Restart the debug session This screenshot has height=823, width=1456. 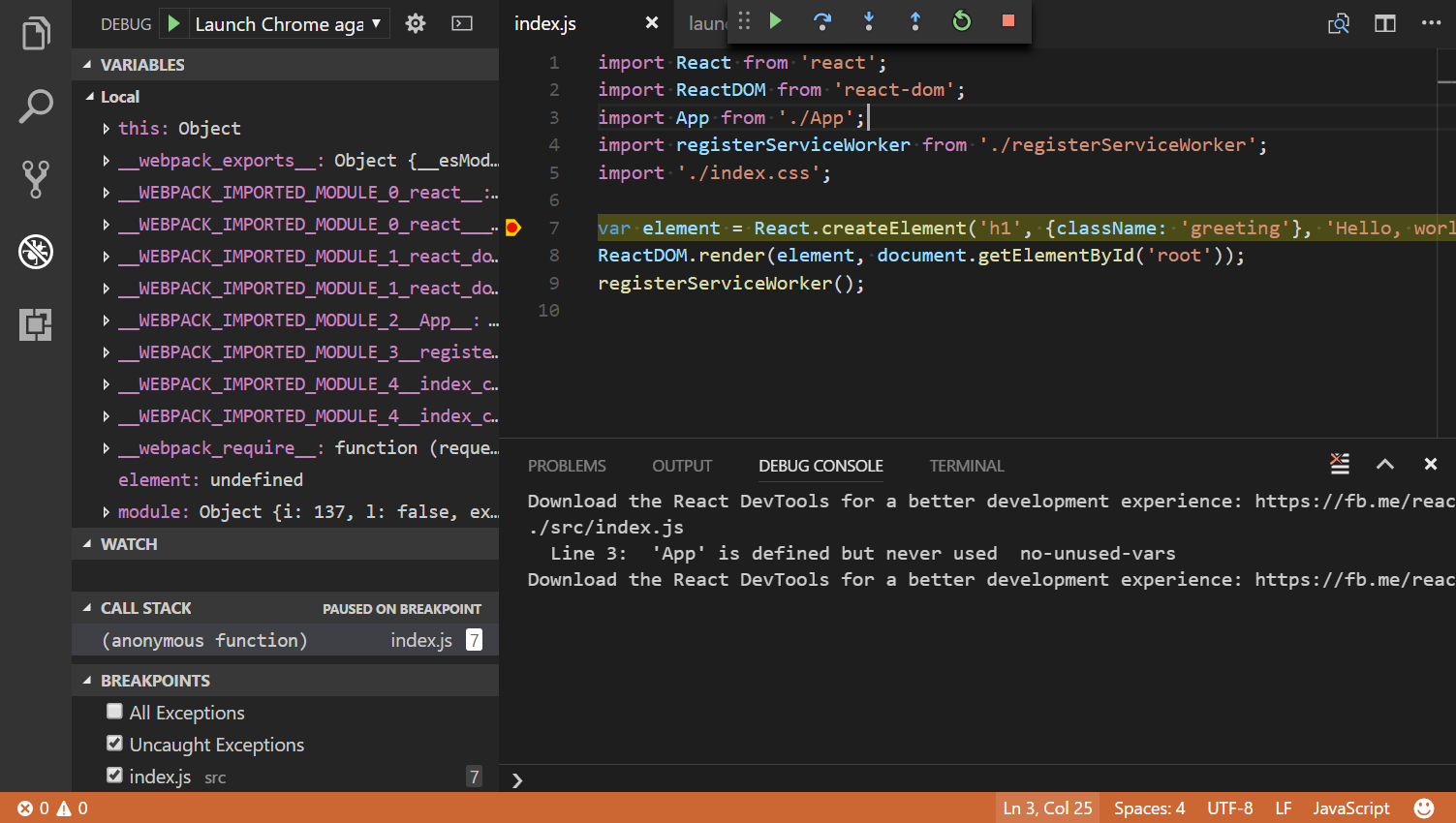coord(961,21)
